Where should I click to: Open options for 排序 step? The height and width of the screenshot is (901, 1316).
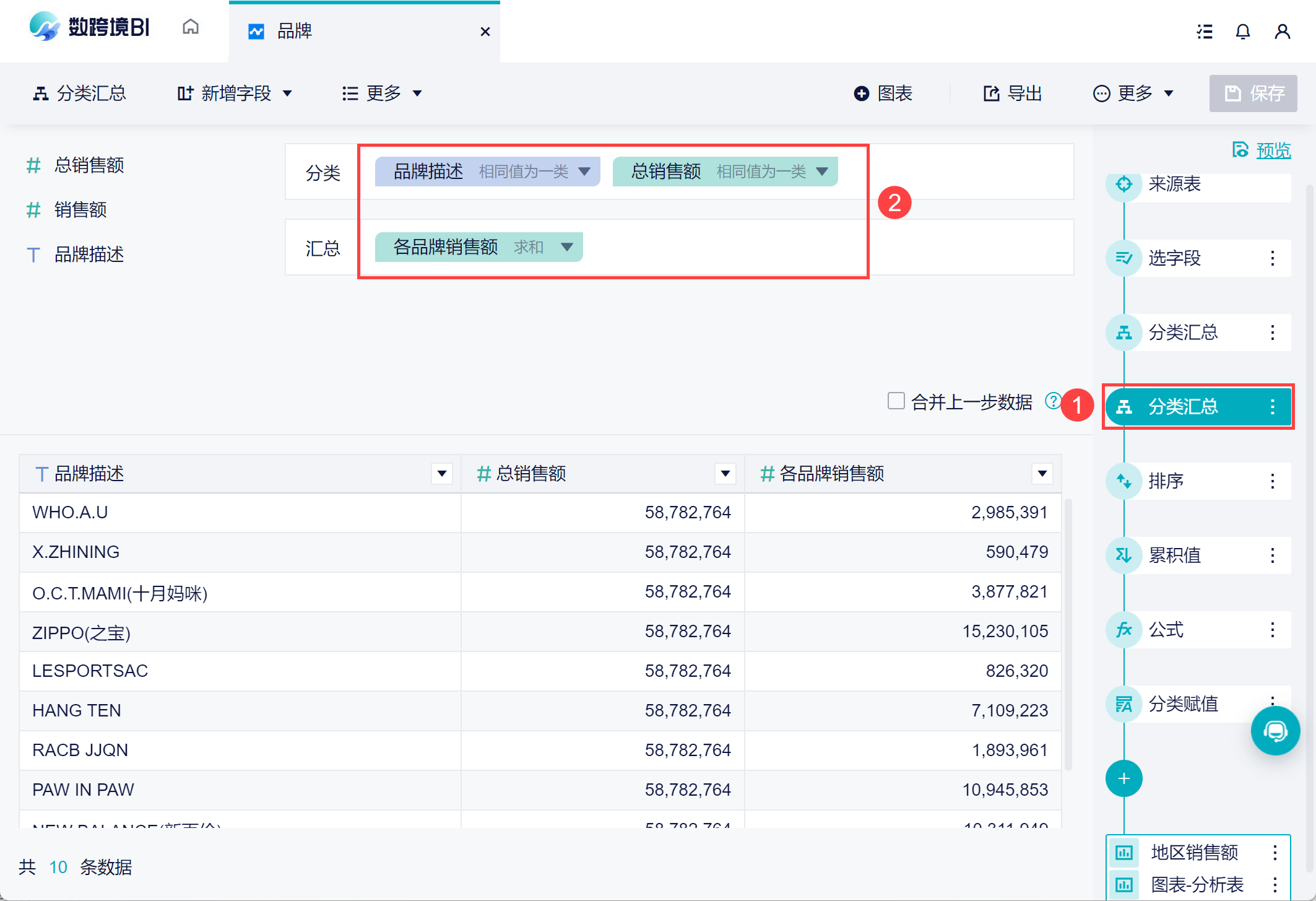click(x=1272, y=481)
